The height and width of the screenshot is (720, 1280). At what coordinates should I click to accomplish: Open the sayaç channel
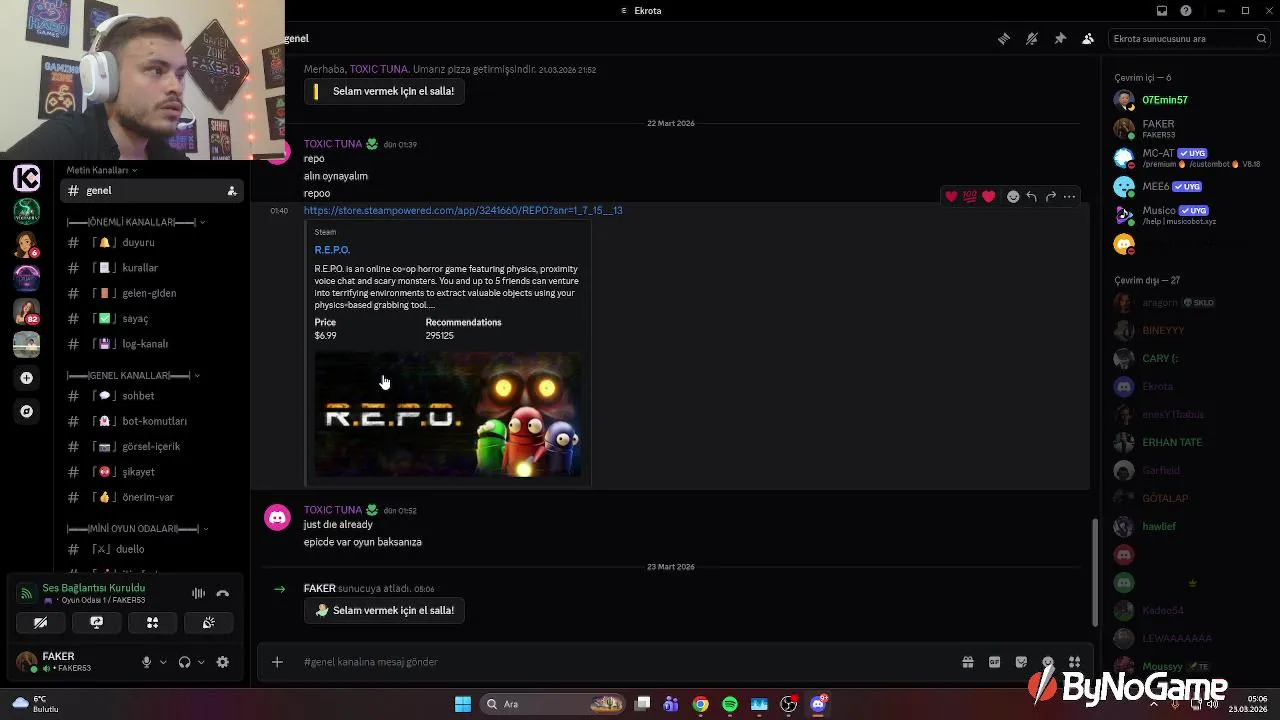[152, 319]
